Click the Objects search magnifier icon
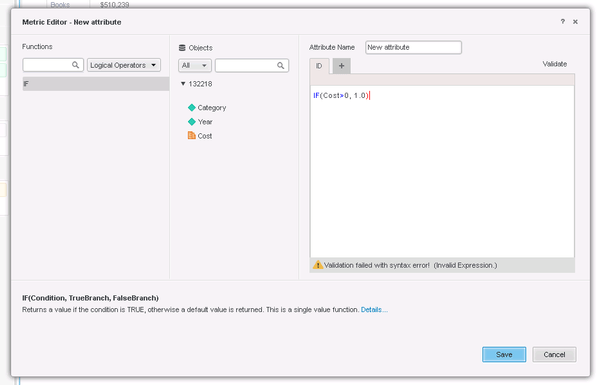600x385 pixels. 280,65
